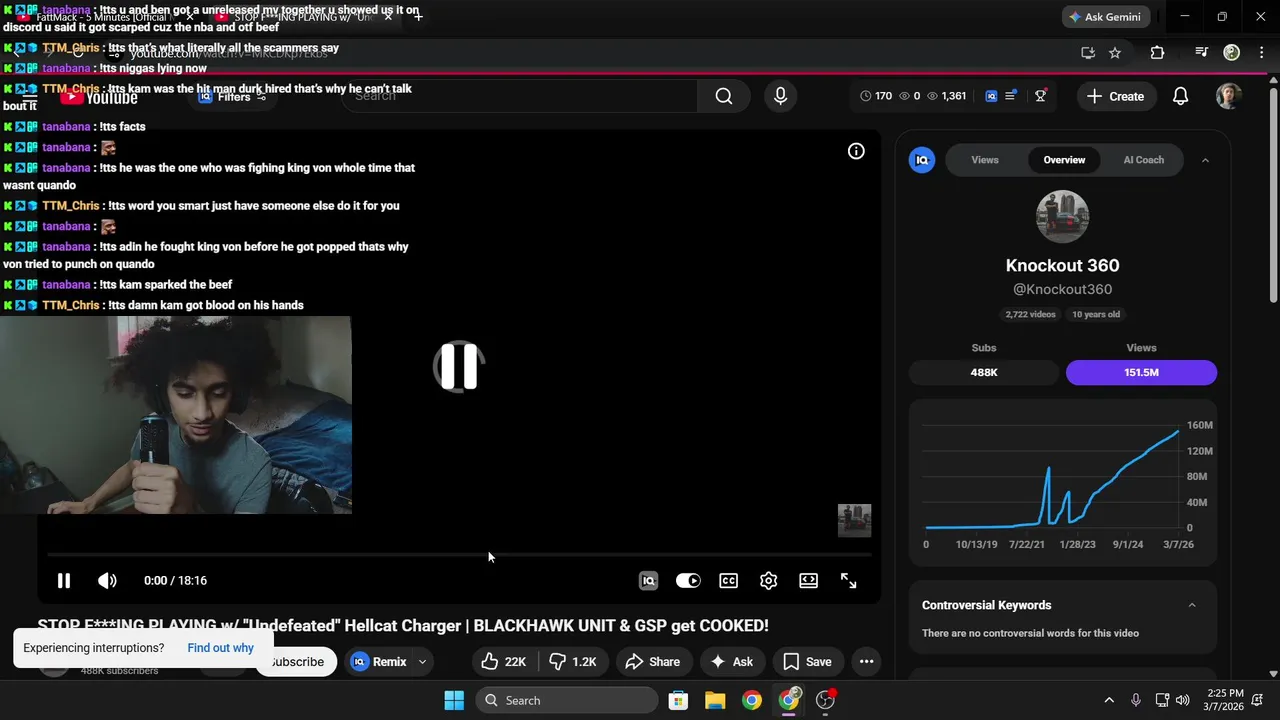Click the Ask button under the video

[732, 661]
